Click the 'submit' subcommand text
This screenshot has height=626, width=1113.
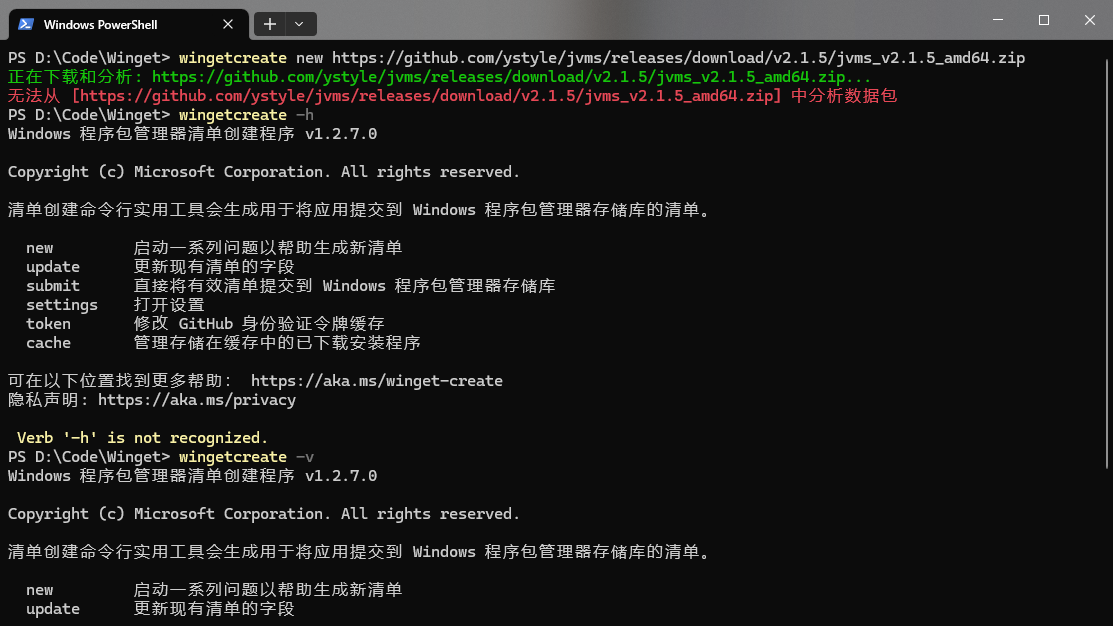(x=52, y=285)
